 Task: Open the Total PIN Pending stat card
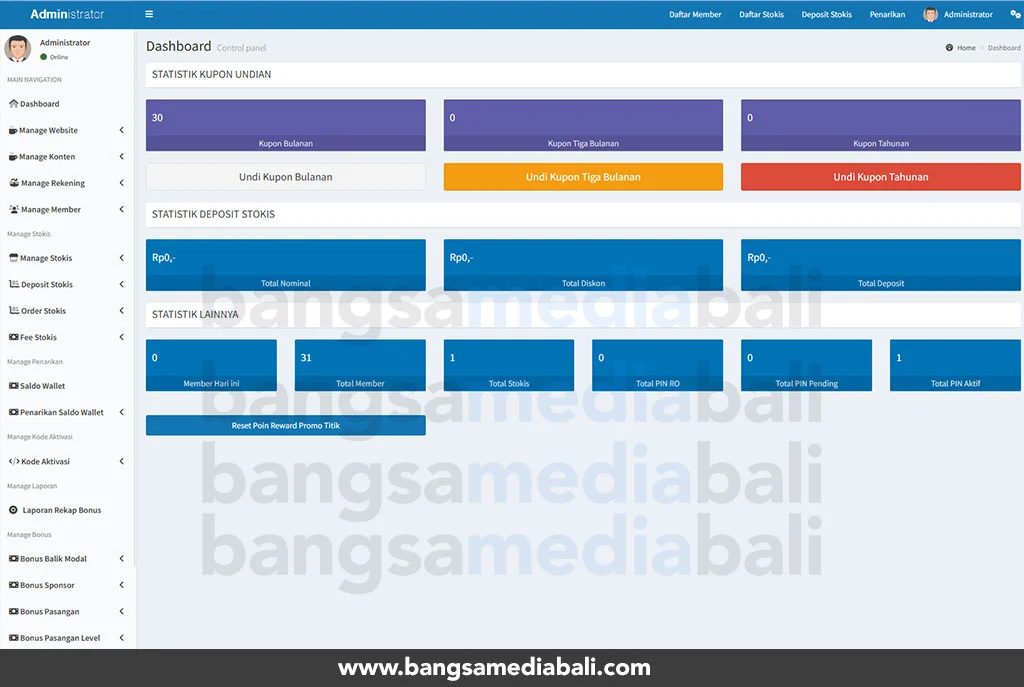click(x=806, y=365)
